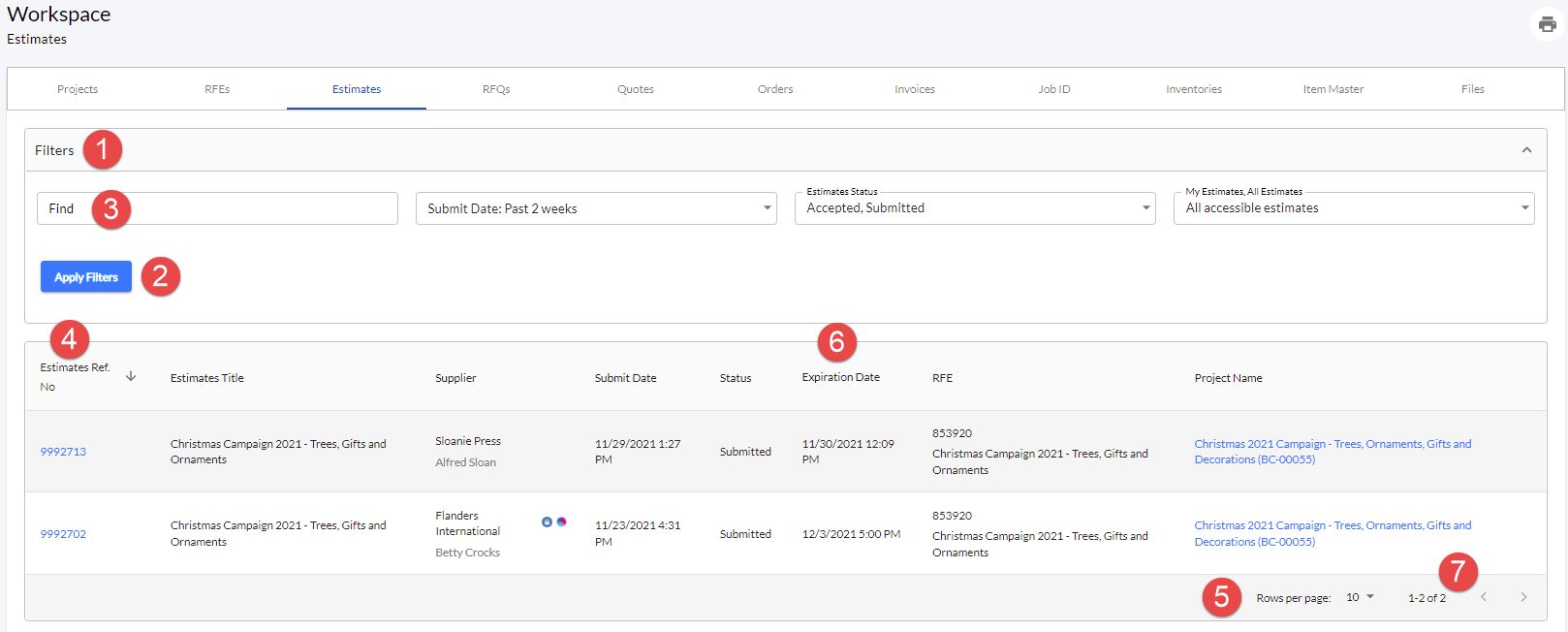Print the Estimates workspace page
1568x632 pixels.
1548,24
